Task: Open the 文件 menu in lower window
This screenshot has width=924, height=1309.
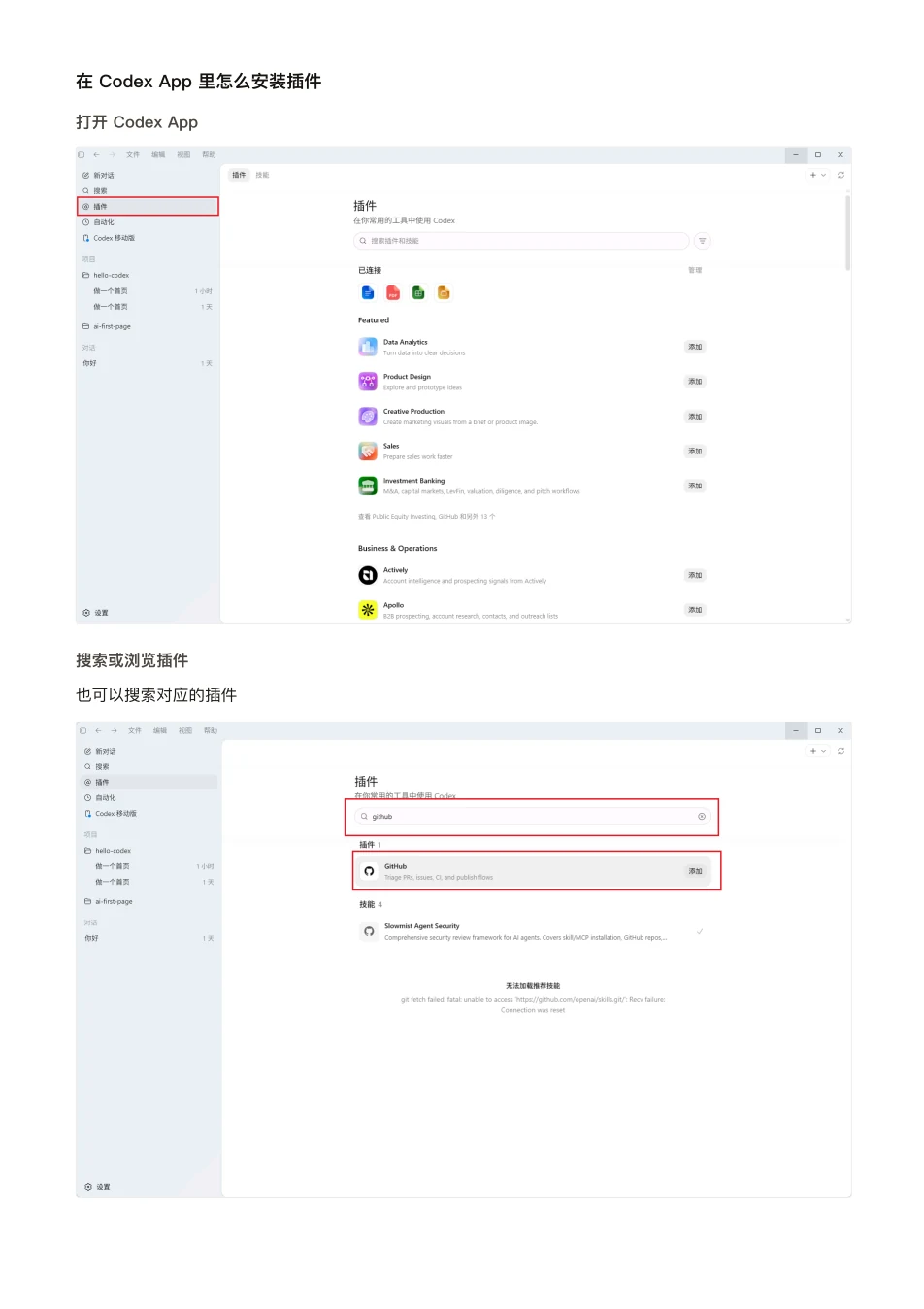Action: tap(135, 730)
